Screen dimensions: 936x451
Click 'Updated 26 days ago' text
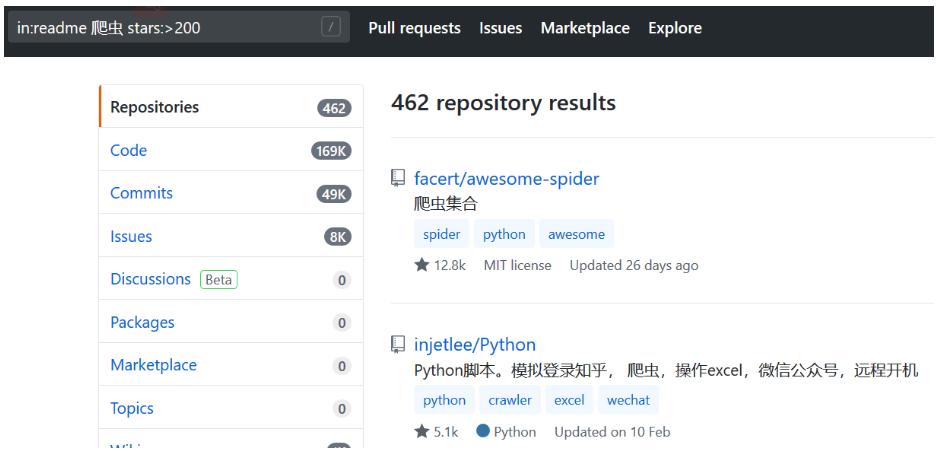point(634,265)
